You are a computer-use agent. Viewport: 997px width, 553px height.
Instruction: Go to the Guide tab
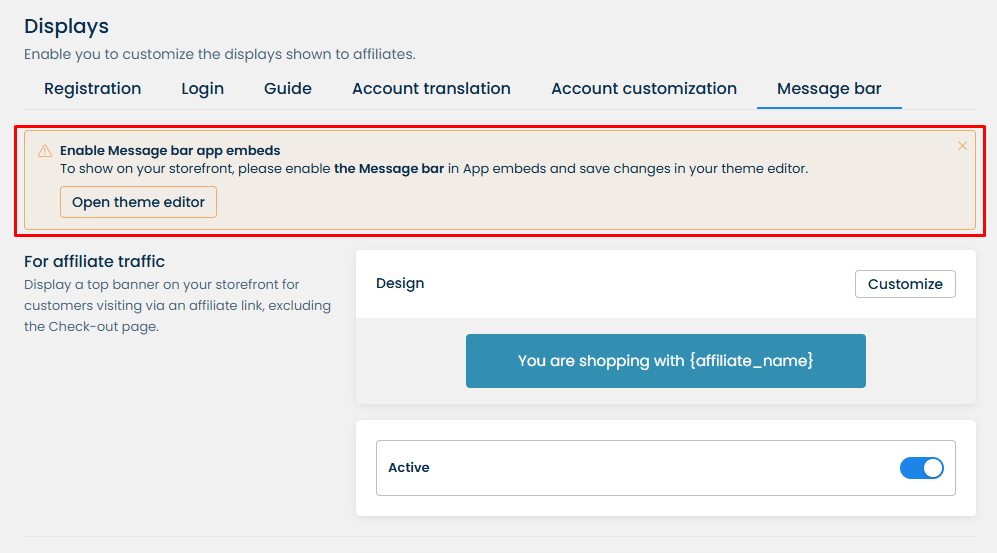[288, 89]
